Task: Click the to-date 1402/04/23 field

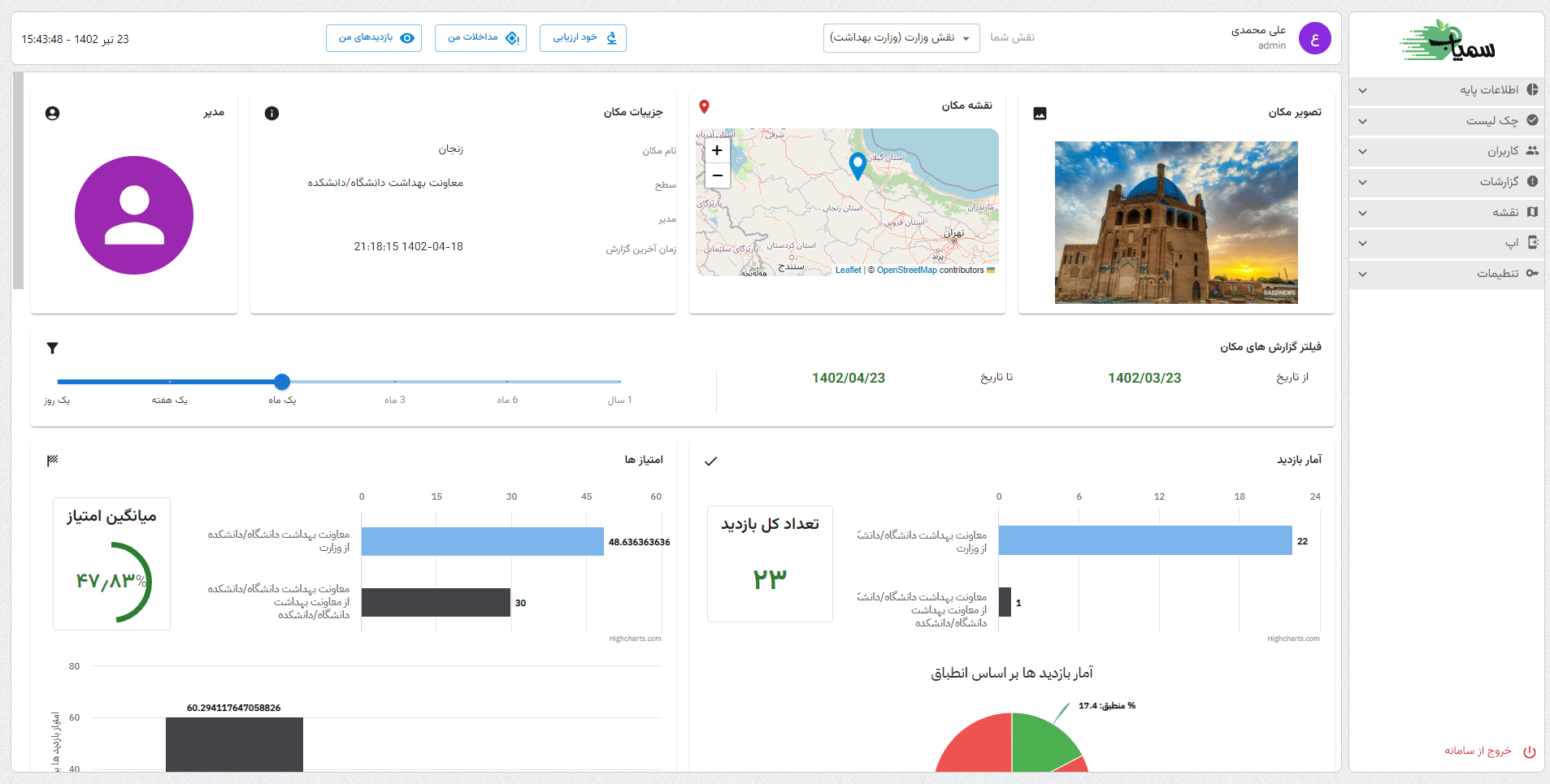Action: (x=849, y=378)
